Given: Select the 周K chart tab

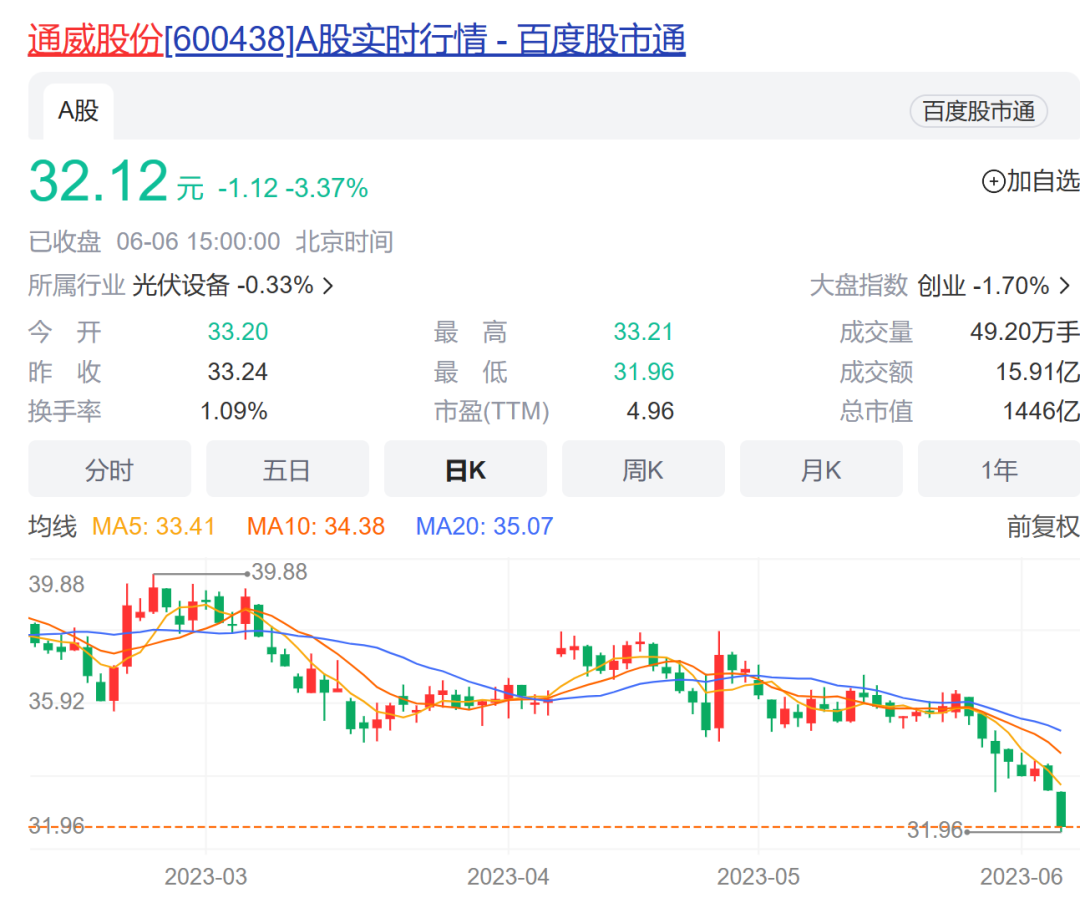Looking at the screenshot, I should [x=643, y=470].
